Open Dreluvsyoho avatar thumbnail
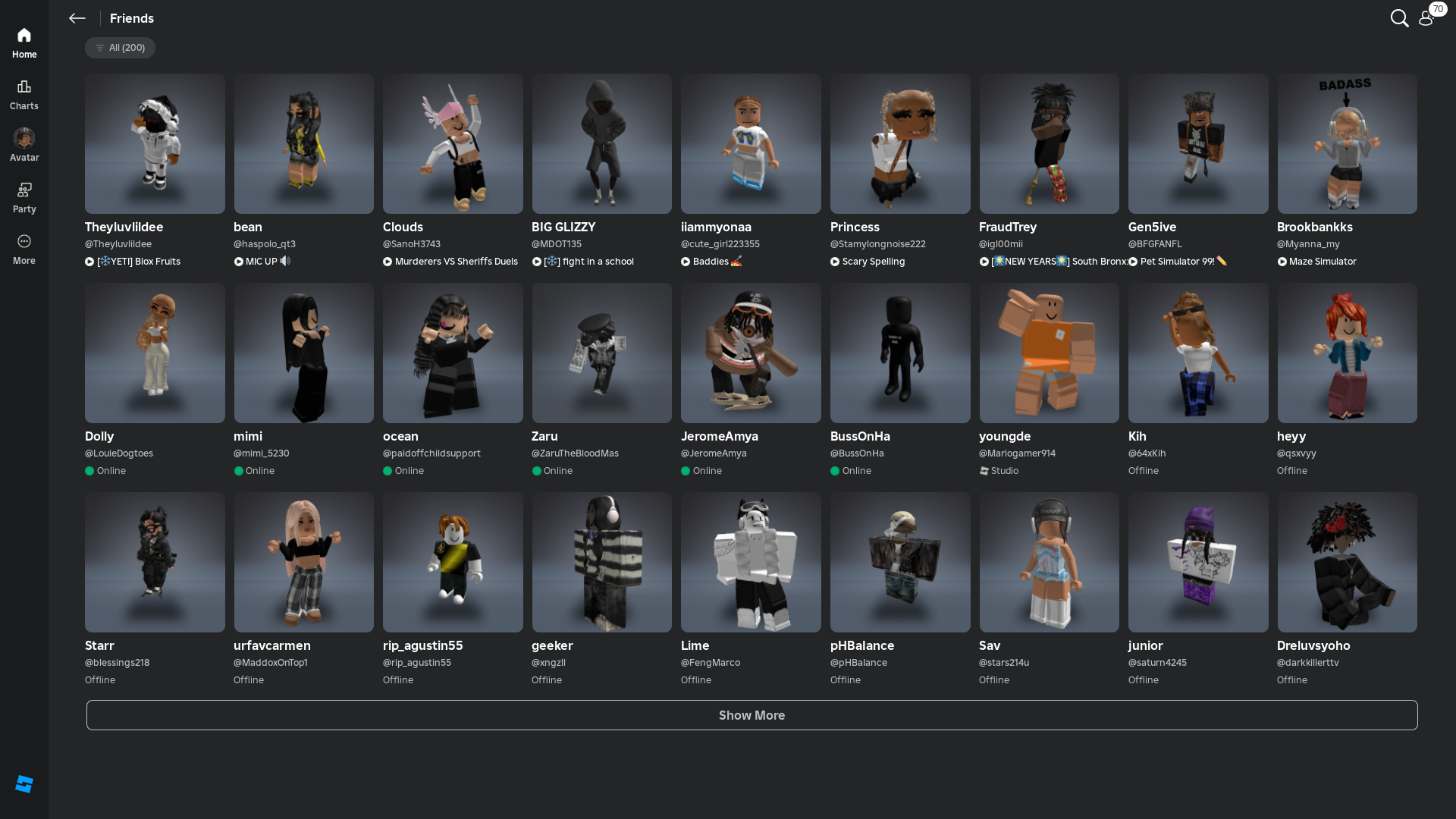 [x=1347, y=562]
